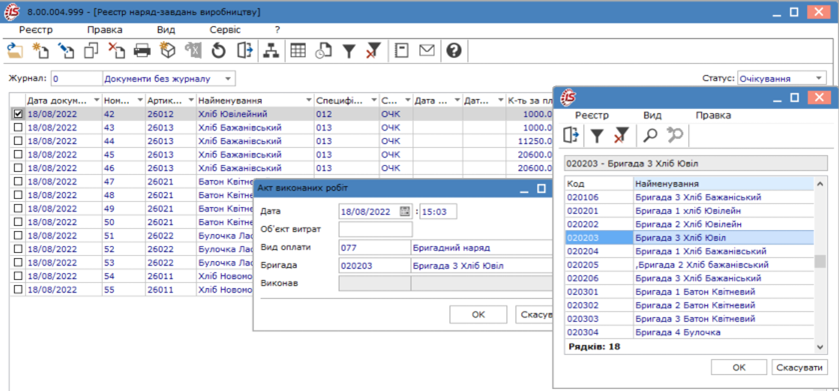Click remove-filter icon in brigade window
This screenshot has height=391, width=839.
pyautogui.click(x=621, y=136)
